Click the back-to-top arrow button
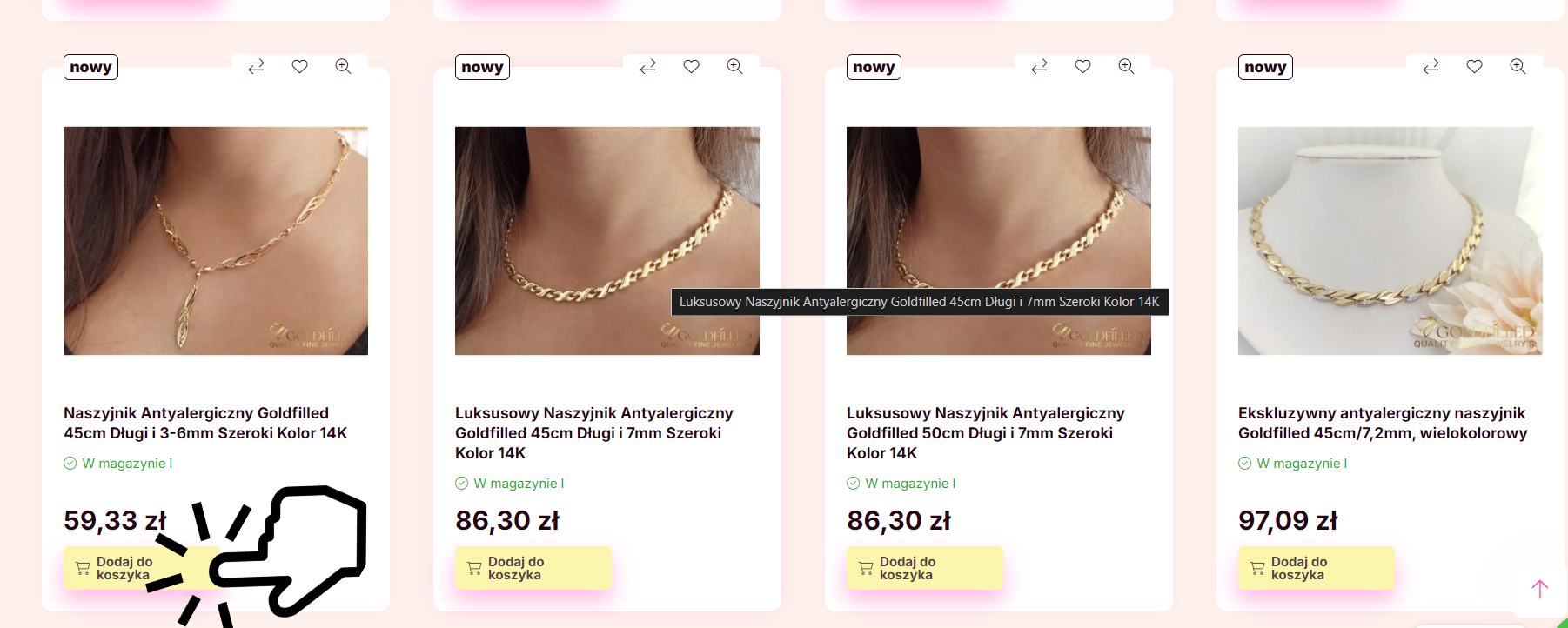The image size is (1568, 628). [1539, 590]
